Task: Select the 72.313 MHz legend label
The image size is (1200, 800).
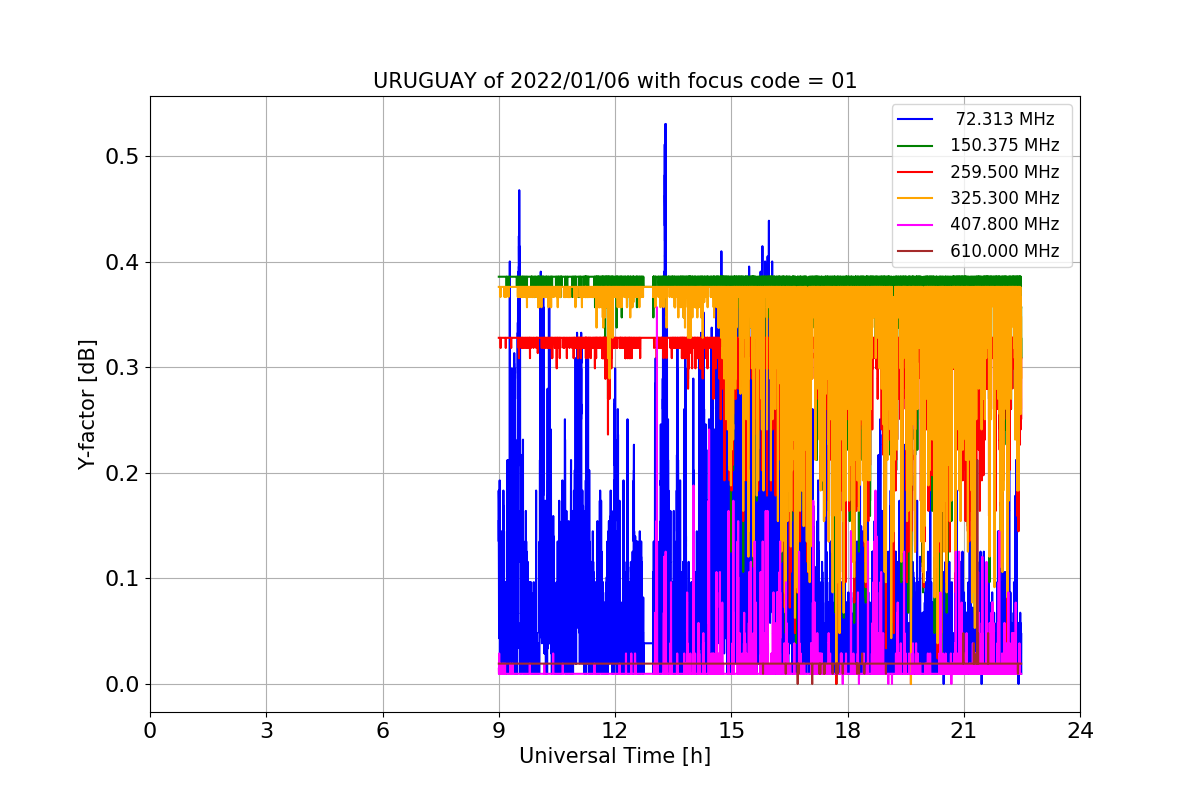Action: tap(1005, 119)
